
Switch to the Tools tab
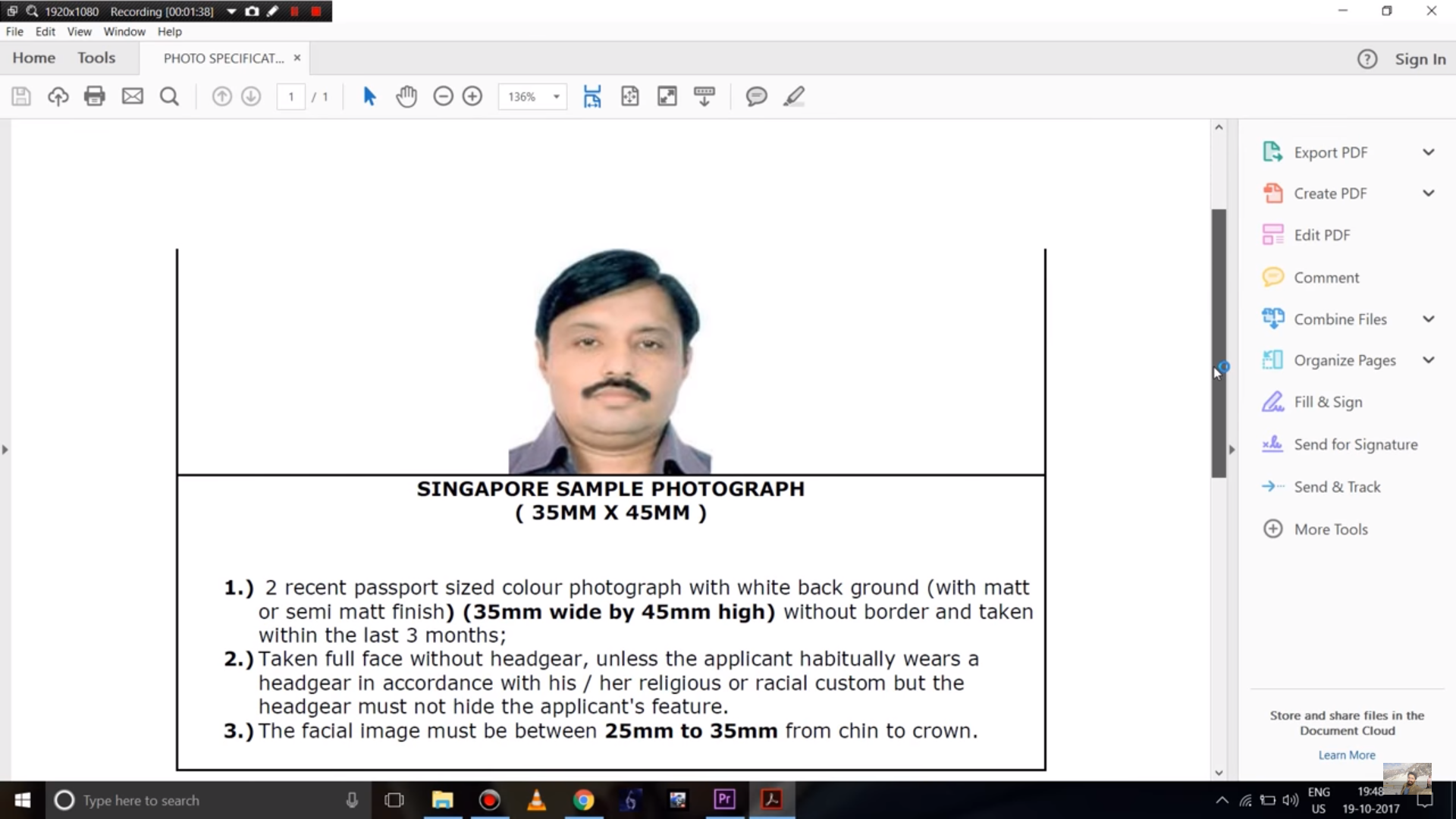click(96, 58)
